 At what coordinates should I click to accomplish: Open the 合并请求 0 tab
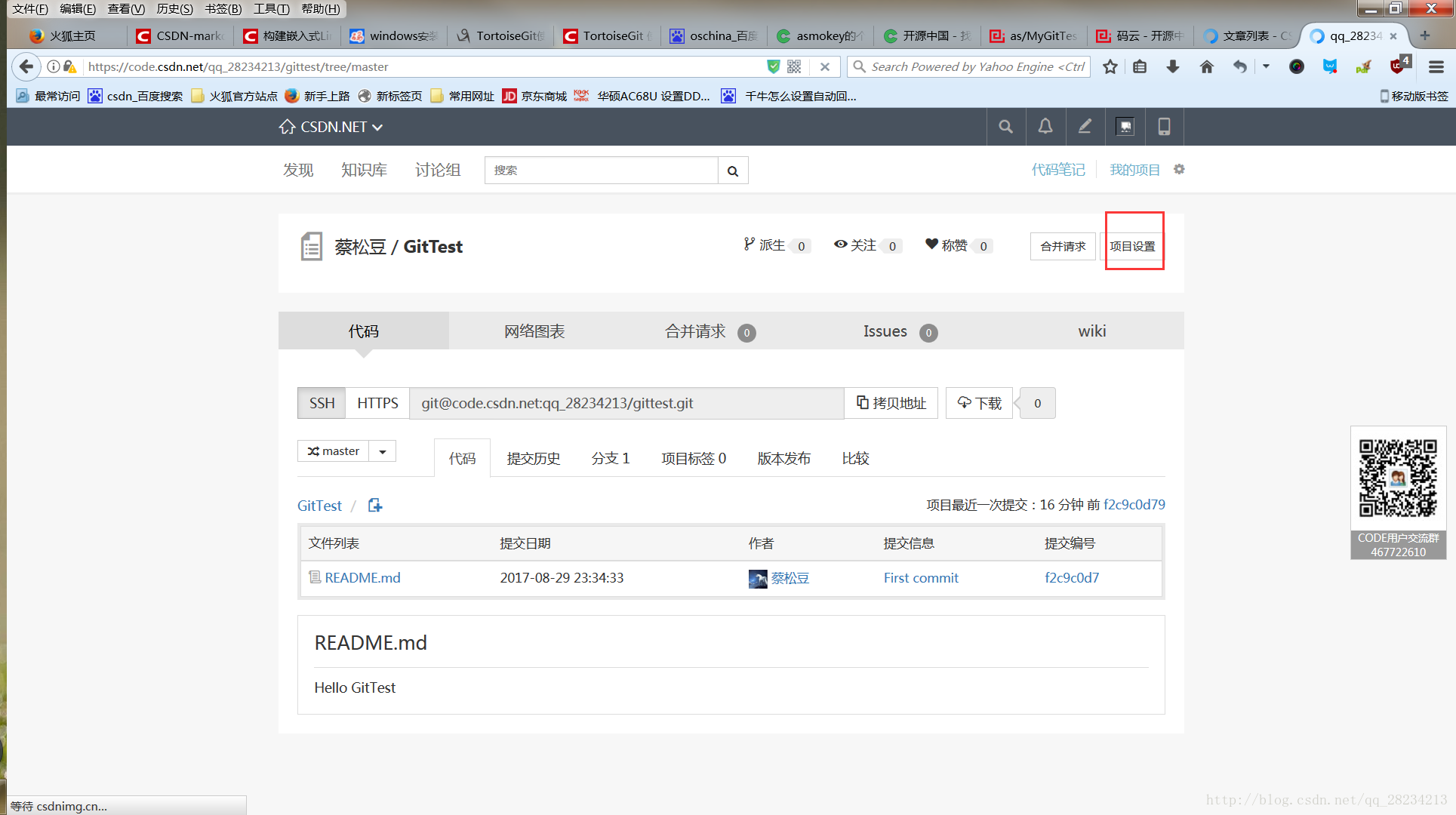[x=710, y=331]
